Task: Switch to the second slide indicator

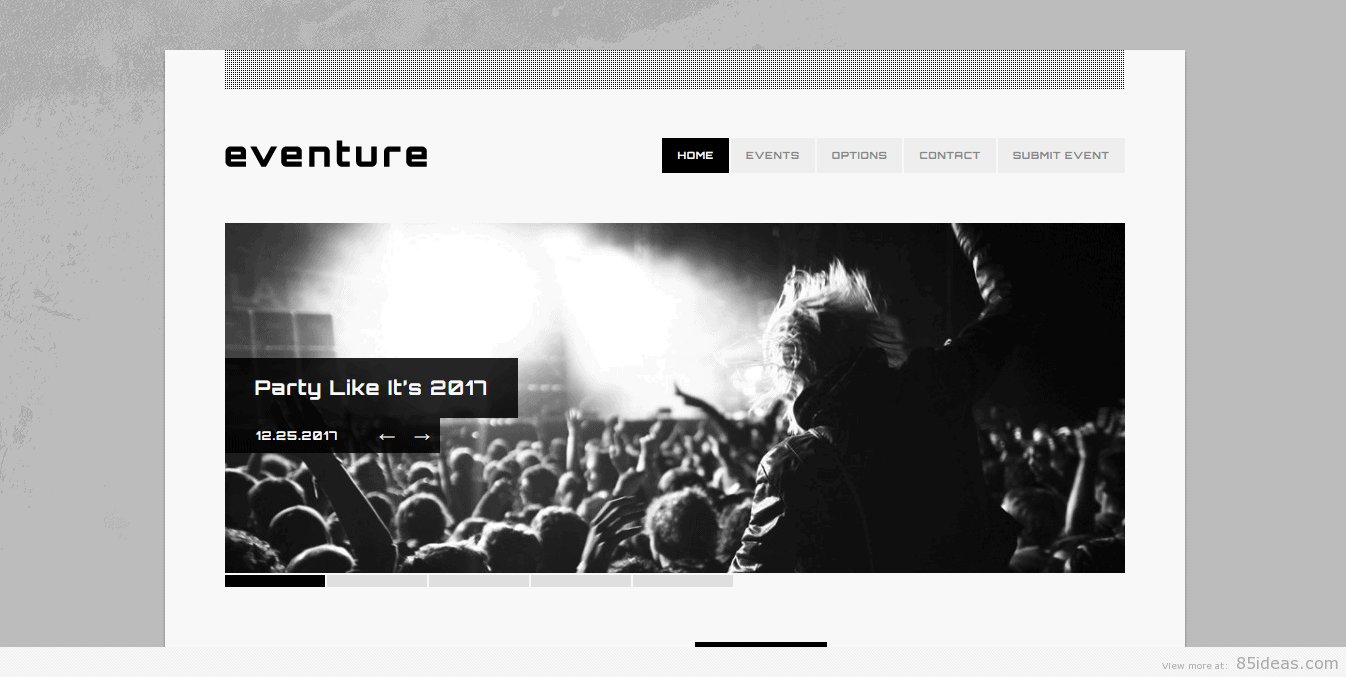Action: [377, 581]
